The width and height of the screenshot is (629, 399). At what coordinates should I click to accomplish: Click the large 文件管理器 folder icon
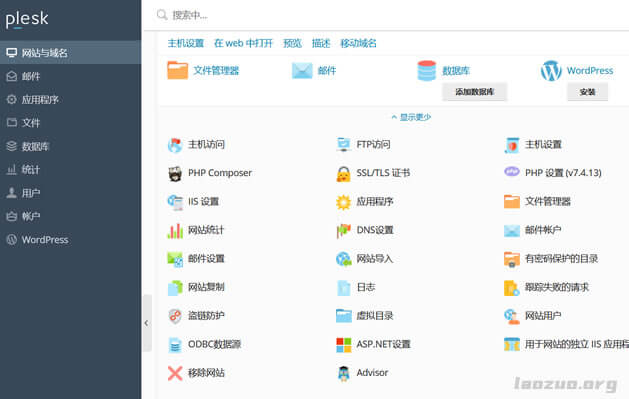click(177, 70)
